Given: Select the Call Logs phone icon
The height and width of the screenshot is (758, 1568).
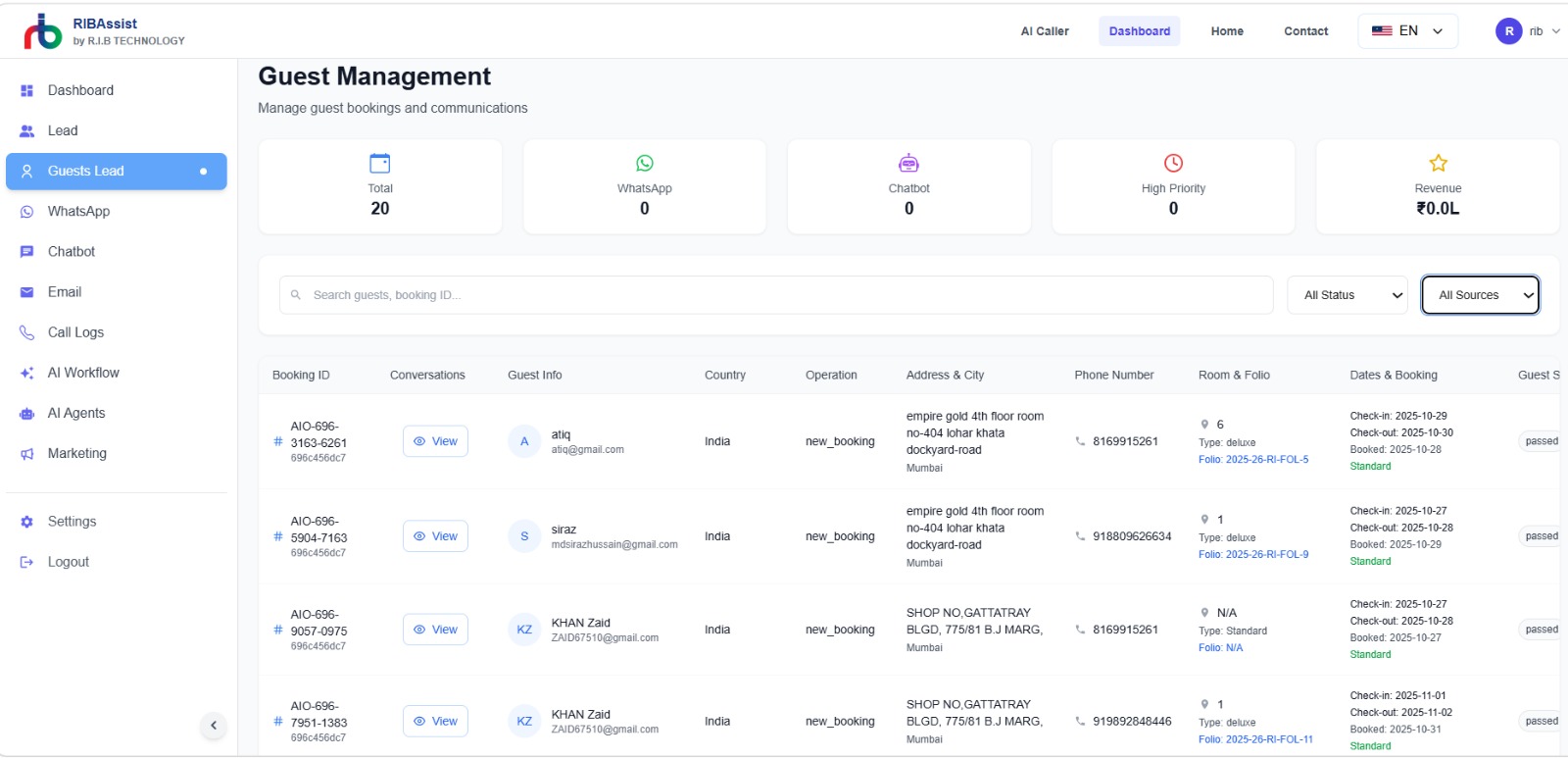Looking at the screenshot, I should click(26, 332).
